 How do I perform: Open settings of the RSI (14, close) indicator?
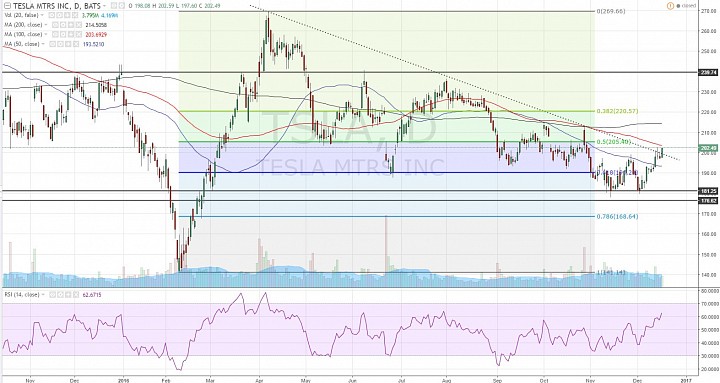click(x=61, y=295)
